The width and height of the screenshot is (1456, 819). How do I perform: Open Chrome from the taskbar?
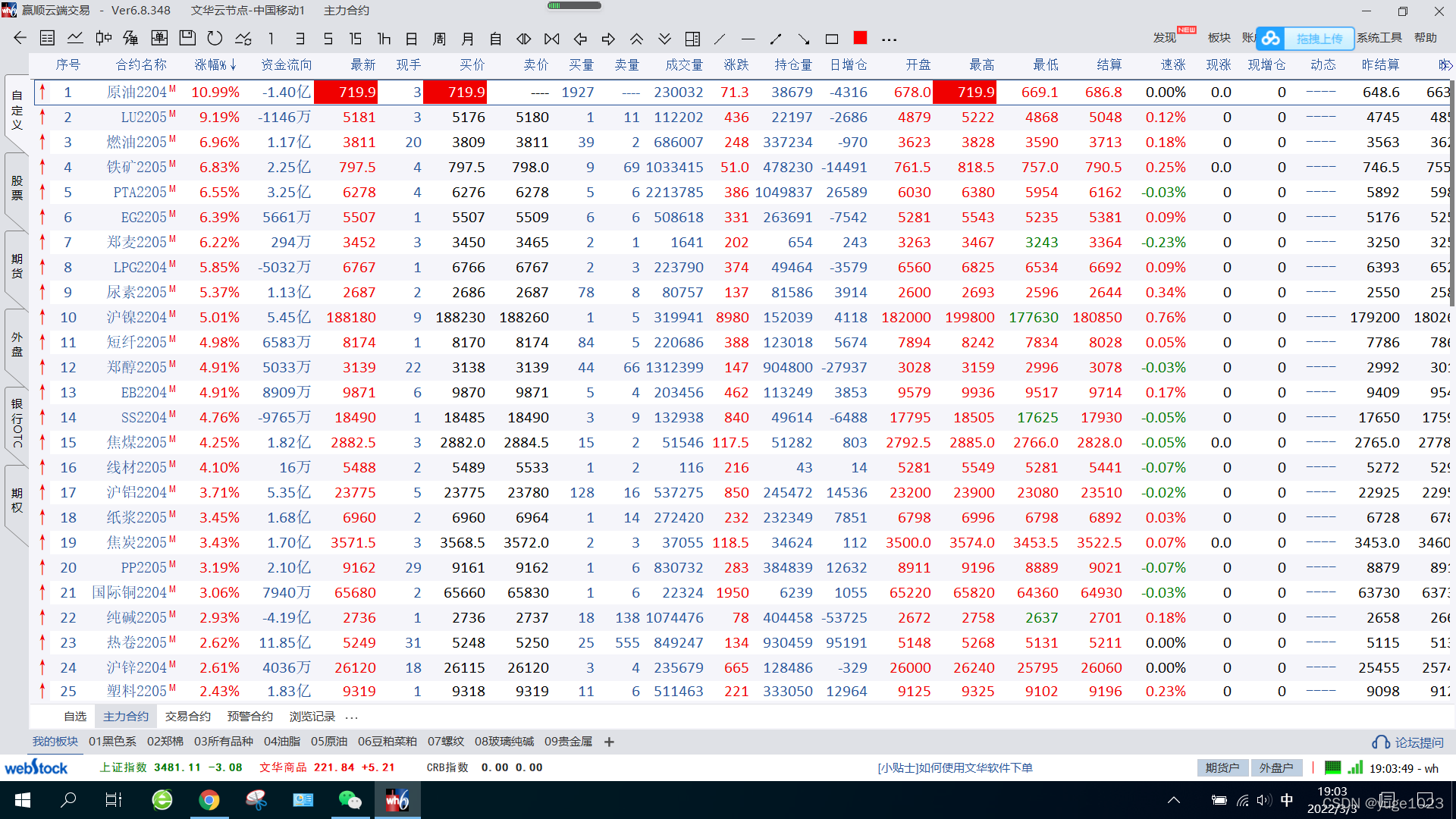[209, 800]
